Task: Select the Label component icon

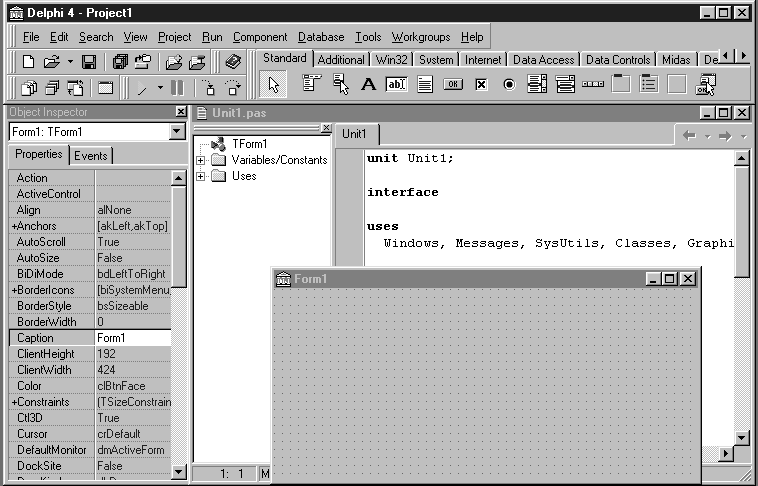Action: pos(368,85)
